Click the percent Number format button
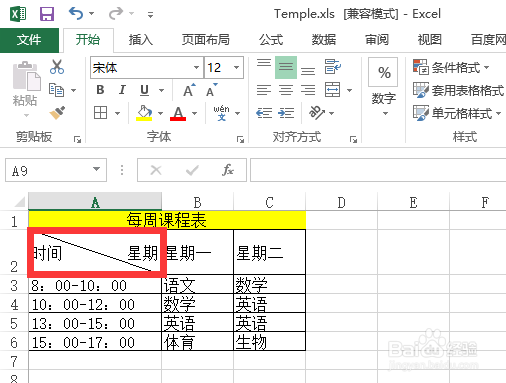Image resolution: width=506 pixels, height=383 pixels. click(x=383, y=72)
